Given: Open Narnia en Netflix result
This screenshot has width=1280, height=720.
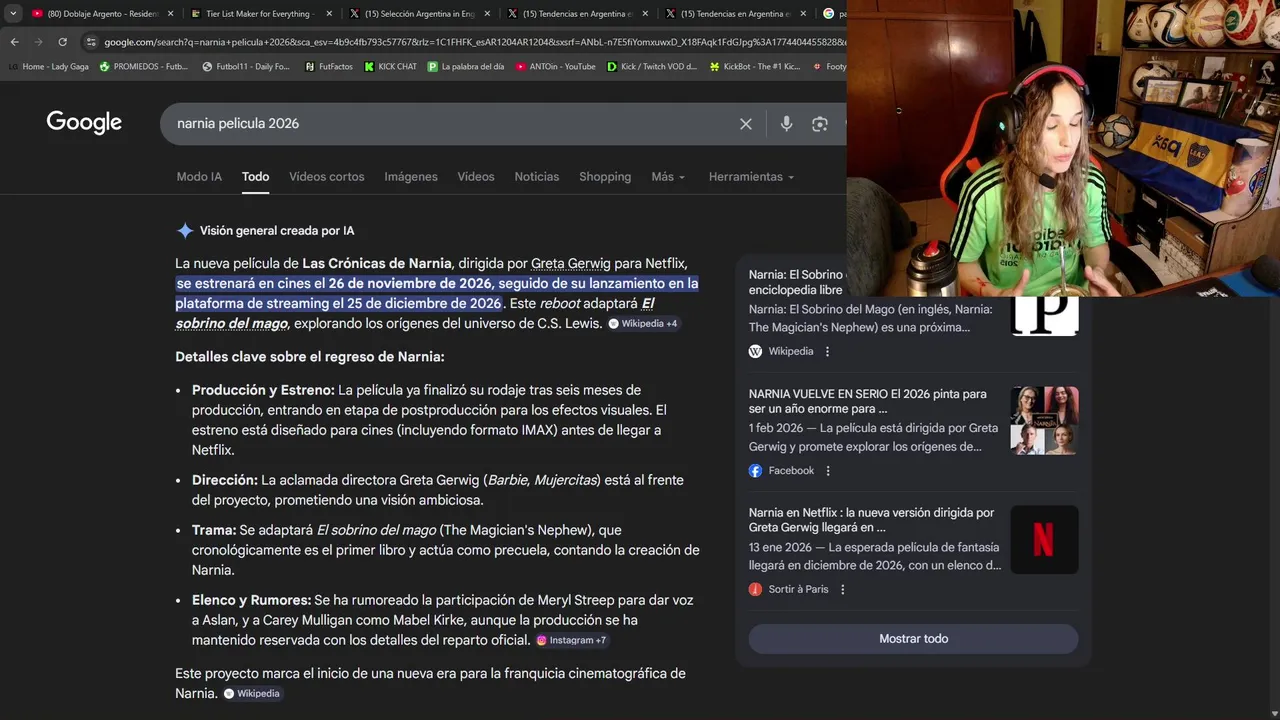Looking at the screenshot, I should pyautogui.click(x=871, y=520).
